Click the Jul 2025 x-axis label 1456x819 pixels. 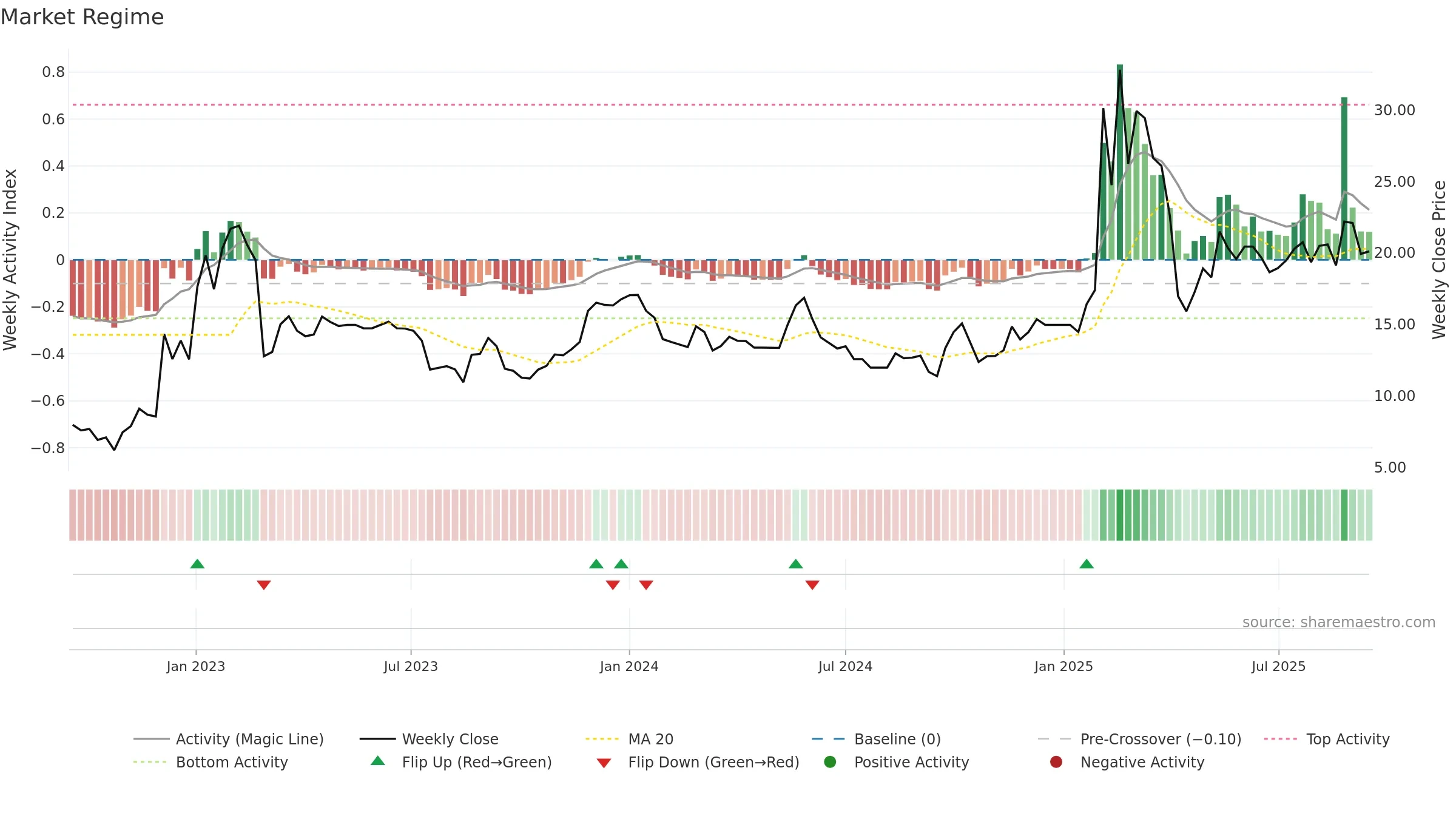(x=1278, y=666)
